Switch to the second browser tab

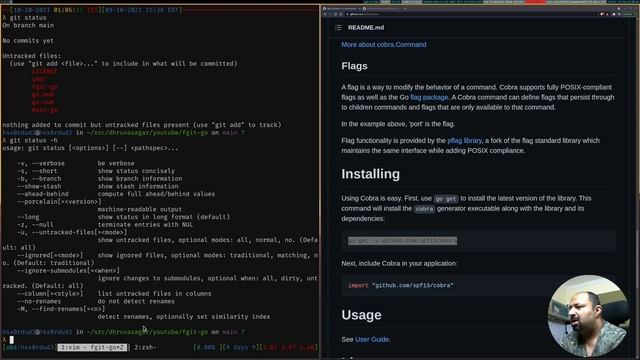384,8
